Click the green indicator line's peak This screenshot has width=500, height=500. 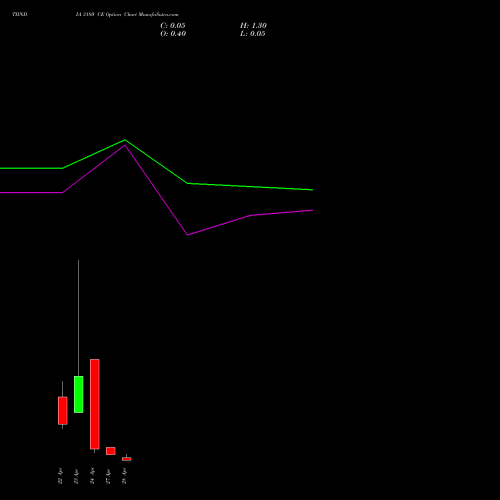coord(125,140)
